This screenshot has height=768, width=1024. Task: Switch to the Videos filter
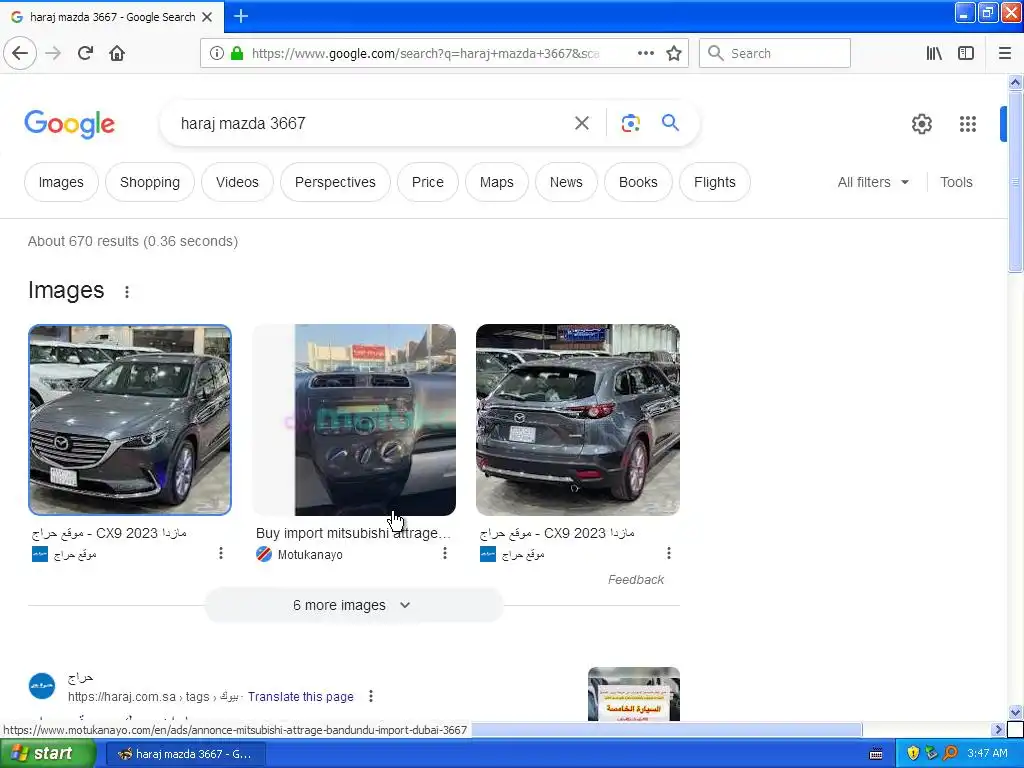tap(237, 182)
